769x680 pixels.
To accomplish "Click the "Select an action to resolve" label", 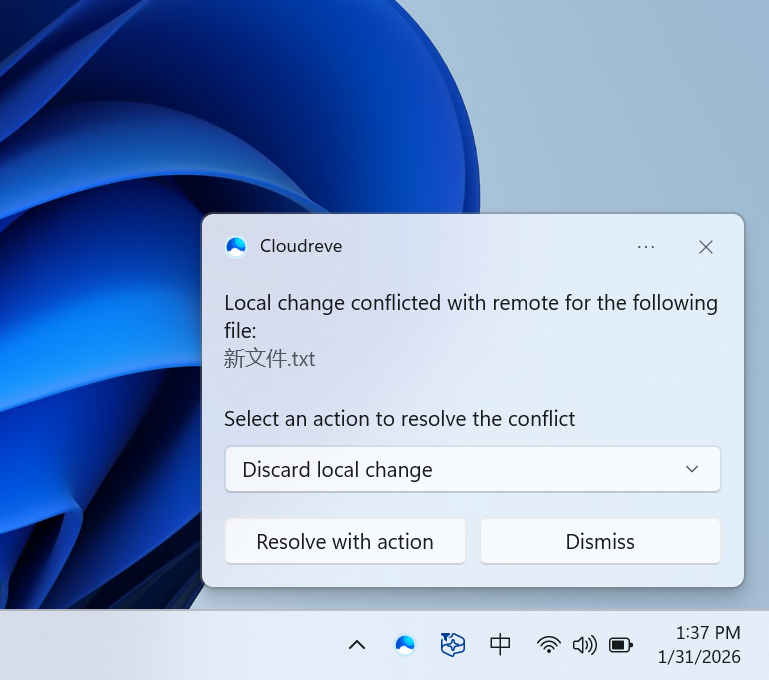I will pos(399,419).
